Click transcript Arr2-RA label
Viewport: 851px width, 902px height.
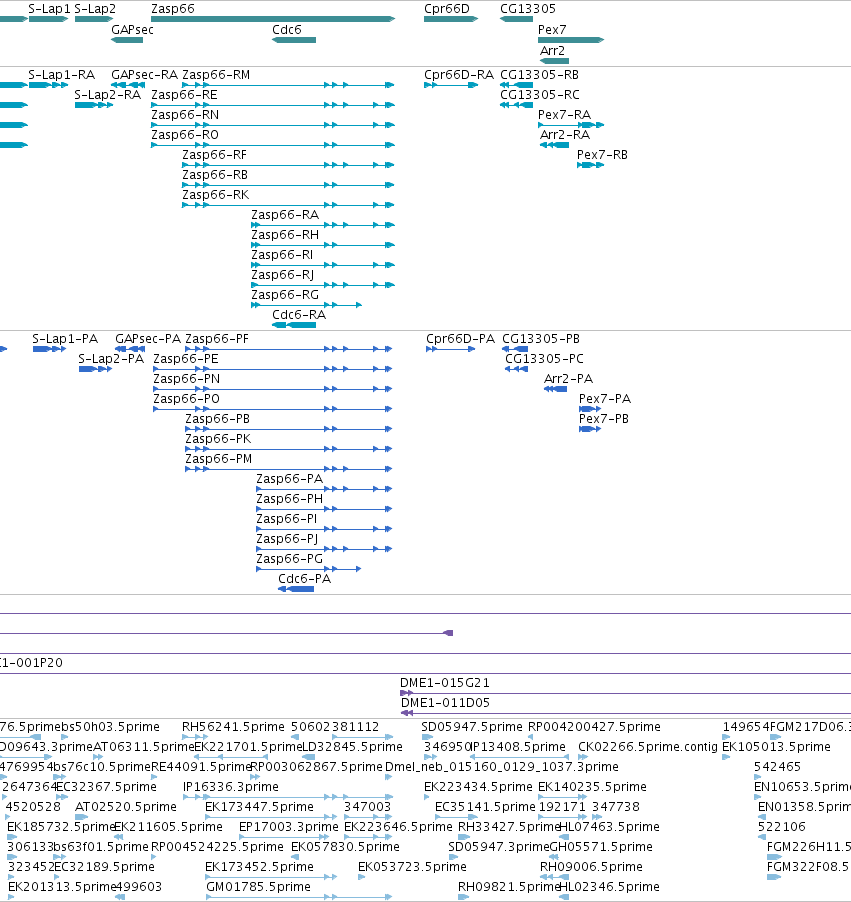click(x=564, y=135)
